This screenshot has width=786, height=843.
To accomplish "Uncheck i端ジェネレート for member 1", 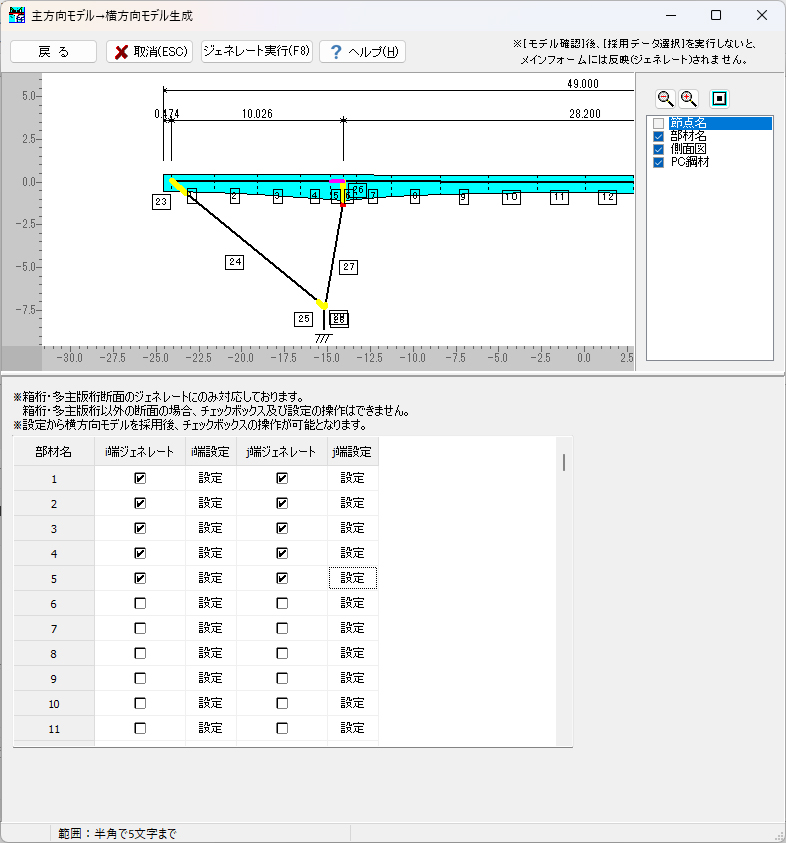I will coord(140,478).
